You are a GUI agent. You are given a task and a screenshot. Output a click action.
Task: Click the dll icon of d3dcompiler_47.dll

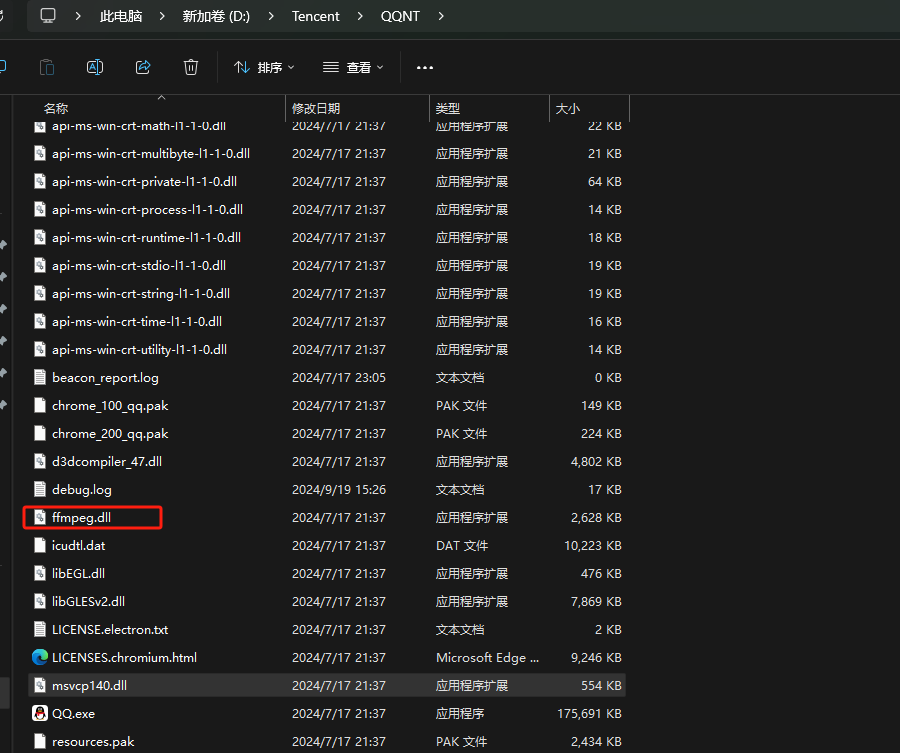point(40,461)
